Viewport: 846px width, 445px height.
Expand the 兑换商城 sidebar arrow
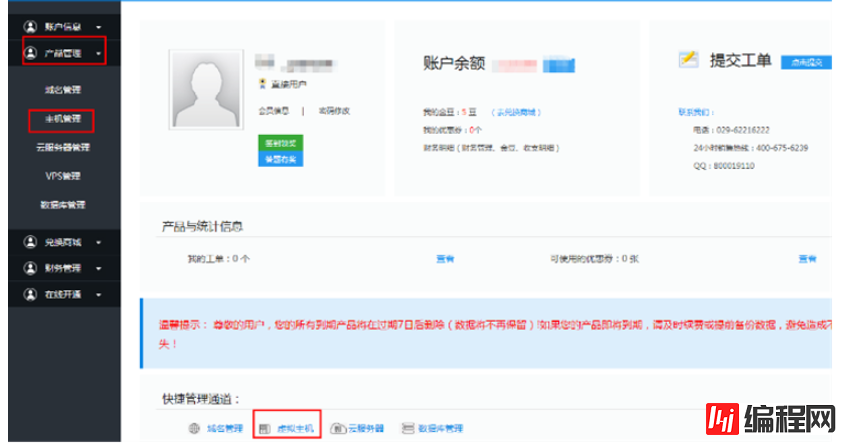pos(98,242)
